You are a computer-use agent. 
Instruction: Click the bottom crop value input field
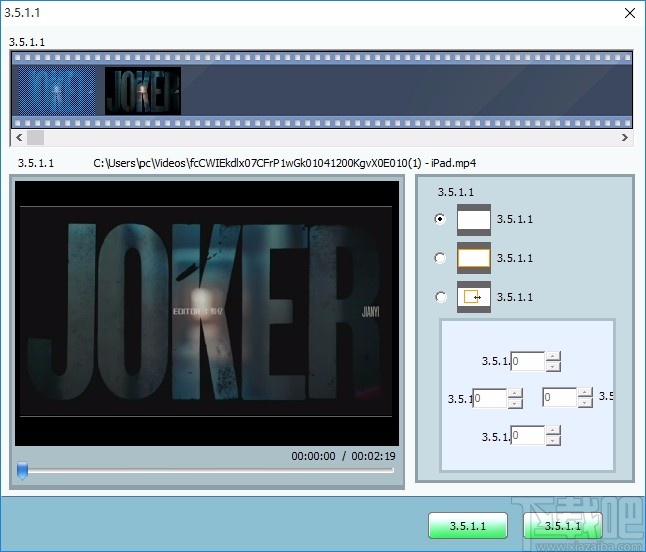(x=528, y=435)
